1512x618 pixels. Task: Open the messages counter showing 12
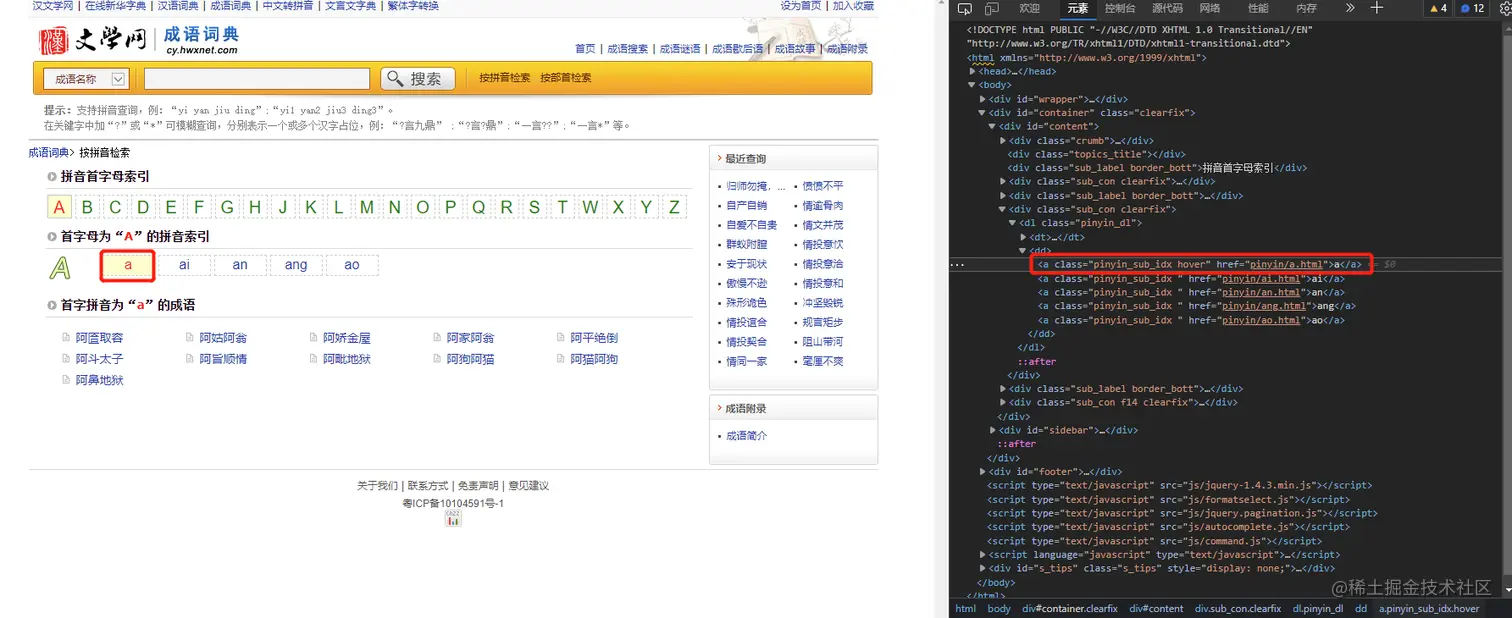(1472, 8)
